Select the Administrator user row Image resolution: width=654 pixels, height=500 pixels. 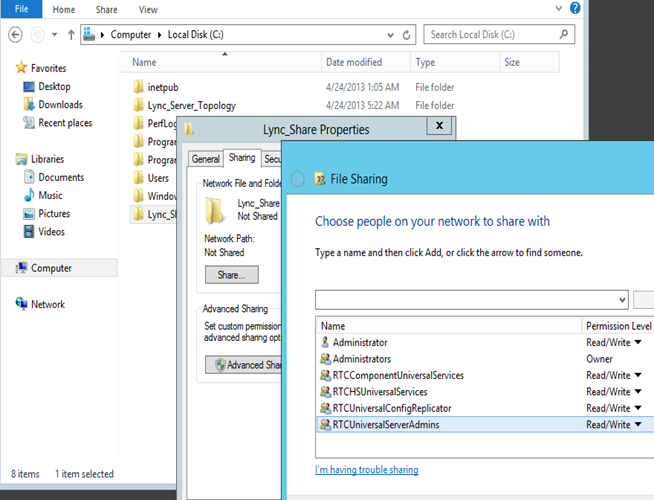coord(484,342)
